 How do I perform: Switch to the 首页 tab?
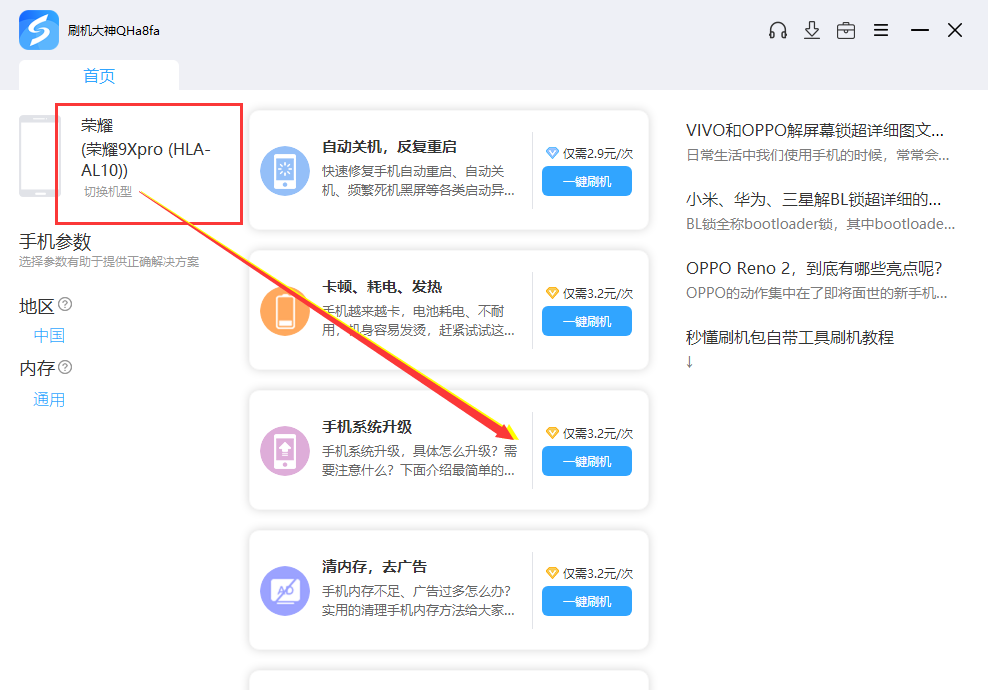pyautogui.click(x=99, y=76)
